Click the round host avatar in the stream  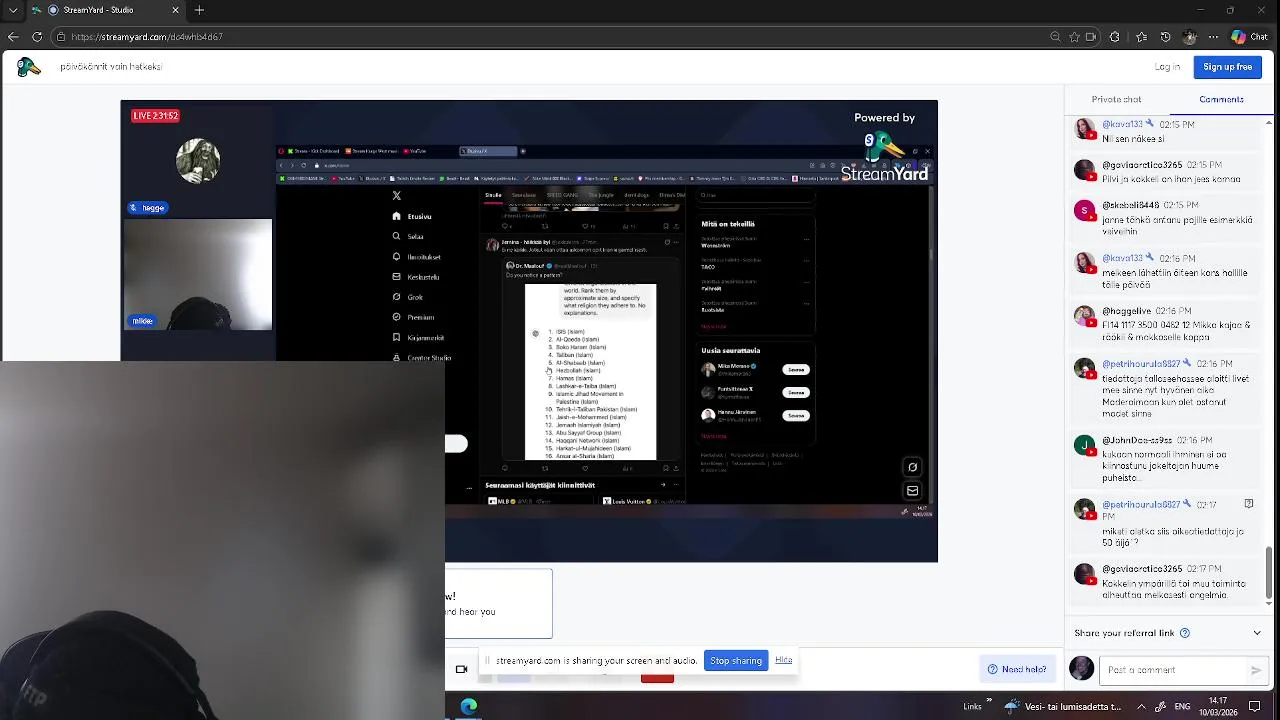[198, 160]
